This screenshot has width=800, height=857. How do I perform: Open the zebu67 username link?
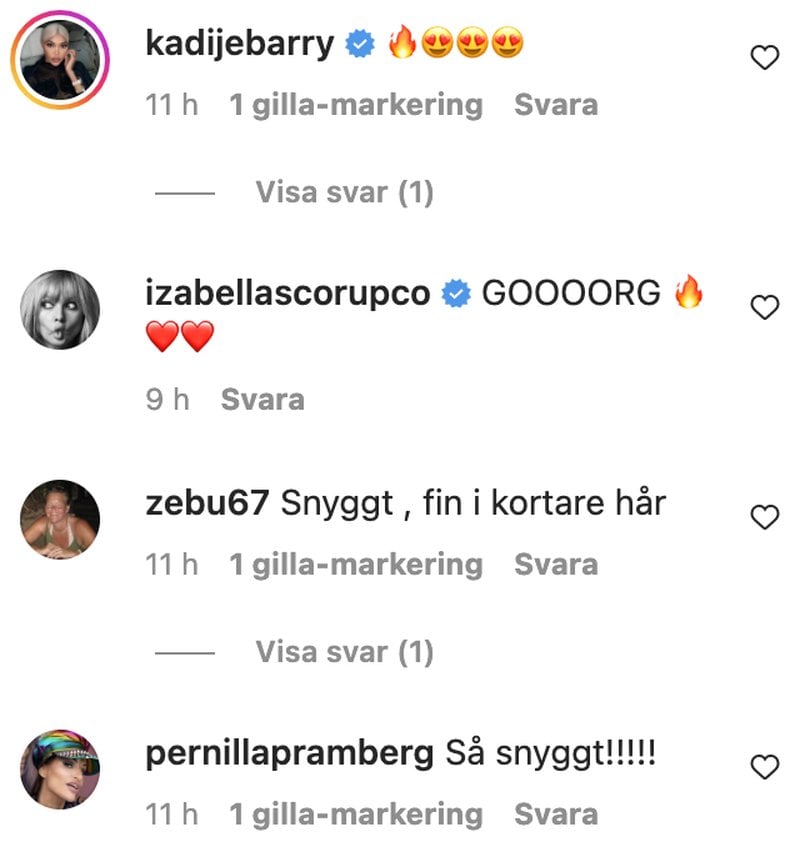pos(207,503)
